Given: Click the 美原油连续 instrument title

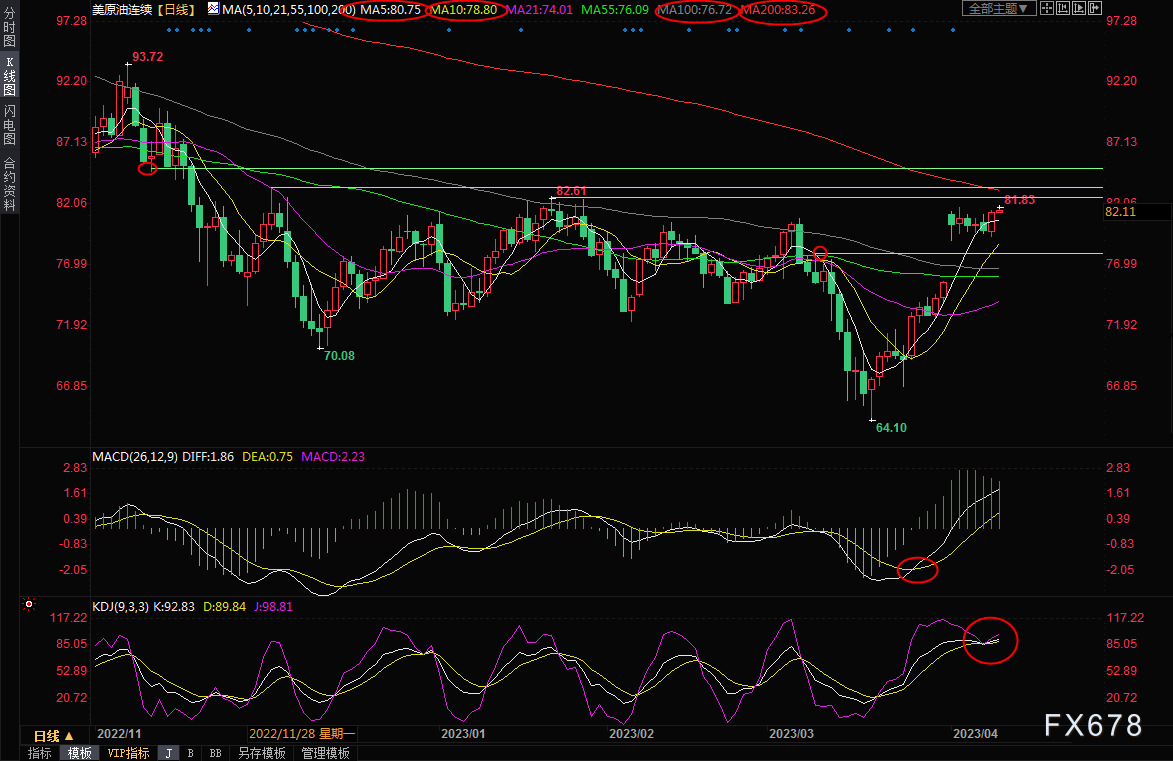Looking at the screenshot, I should click(x=122, y=10).
